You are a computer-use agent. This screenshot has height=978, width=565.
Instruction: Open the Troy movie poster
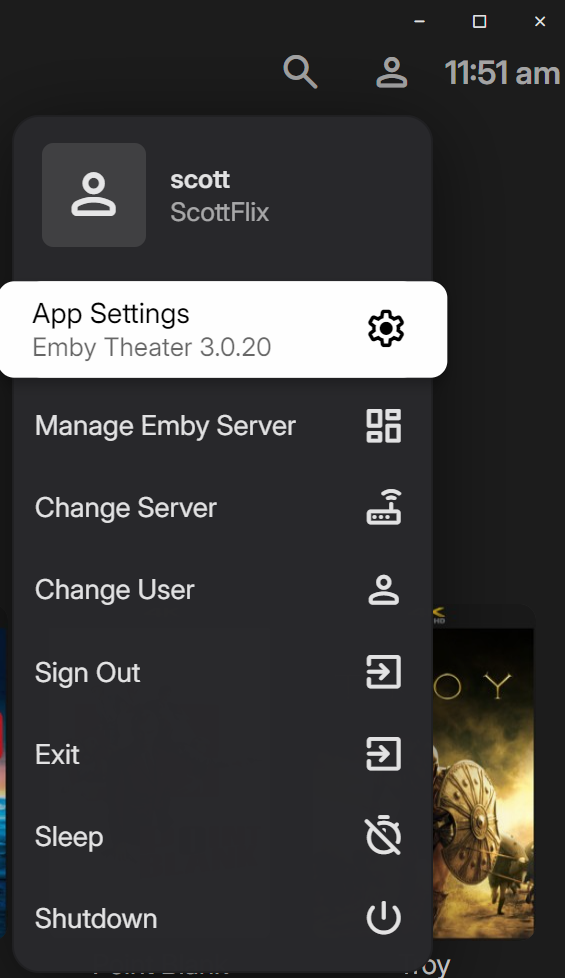pos(483,771)
